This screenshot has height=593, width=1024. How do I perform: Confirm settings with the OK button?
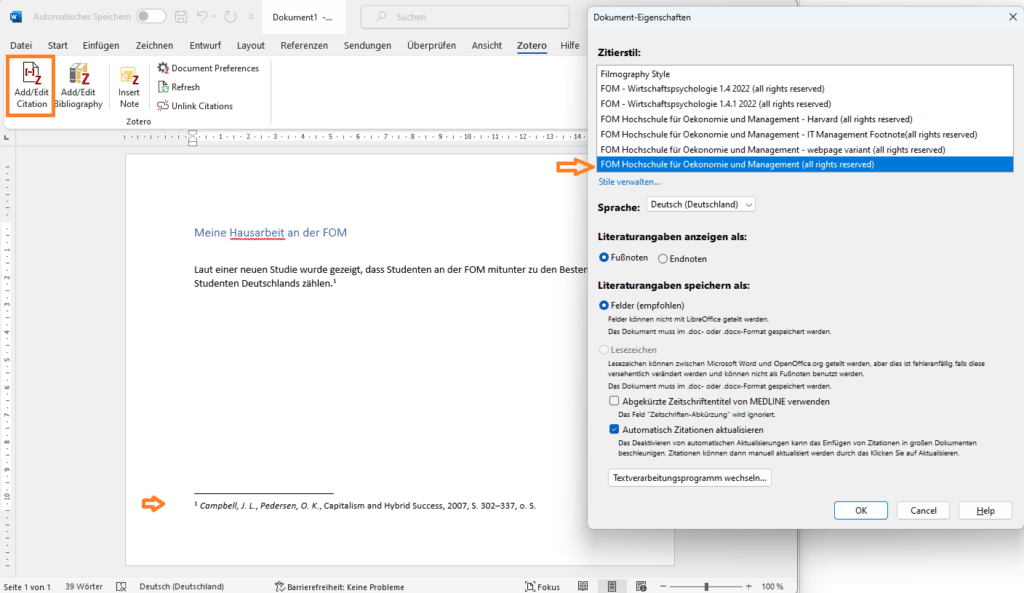click(860, 510)
